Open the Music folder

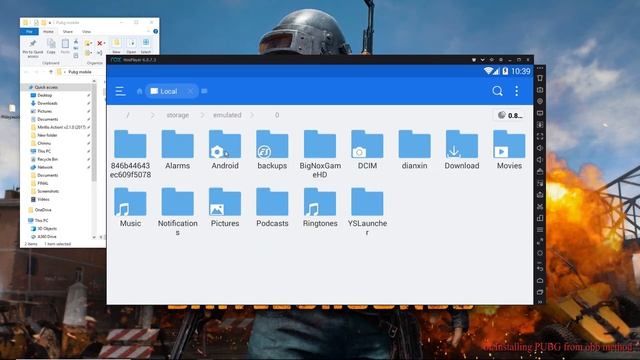[130, 207]
